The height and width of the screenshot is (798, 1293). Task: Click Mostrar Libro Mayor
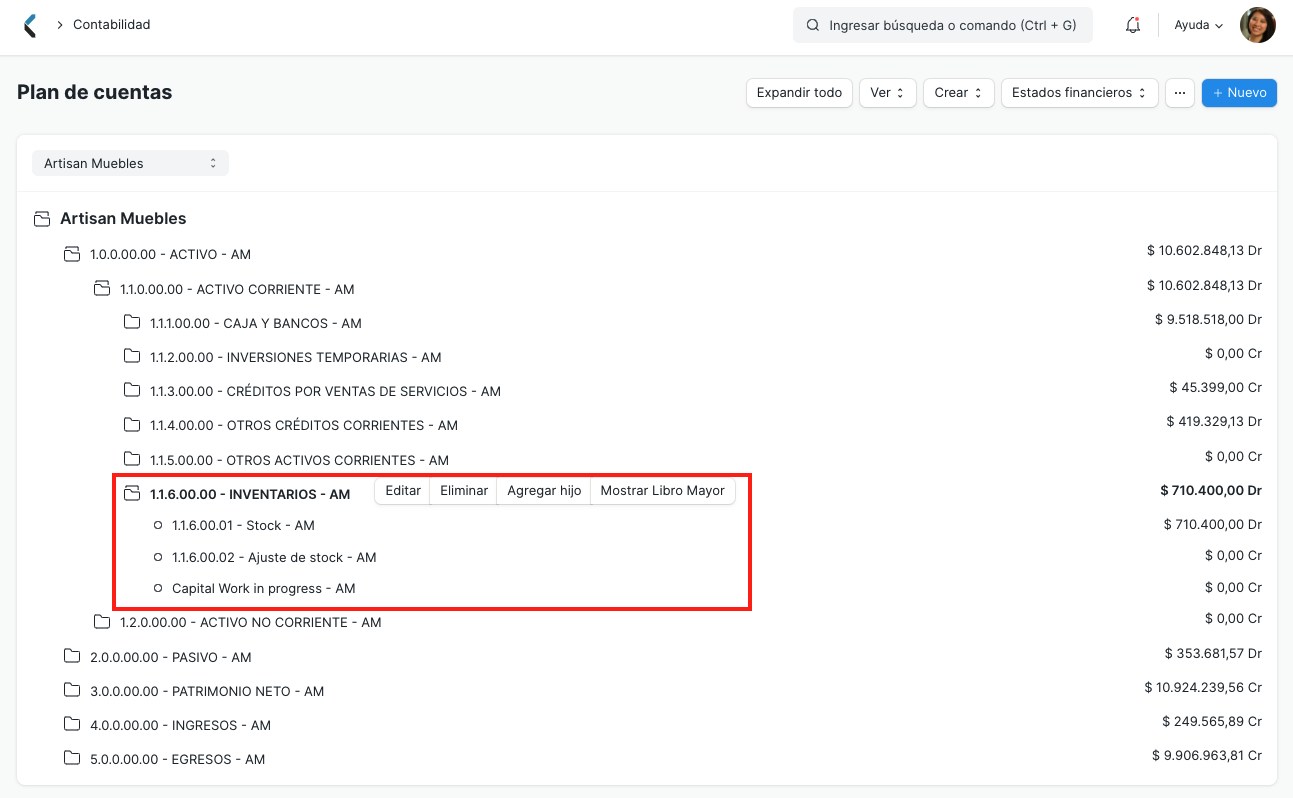coord(662,491)
